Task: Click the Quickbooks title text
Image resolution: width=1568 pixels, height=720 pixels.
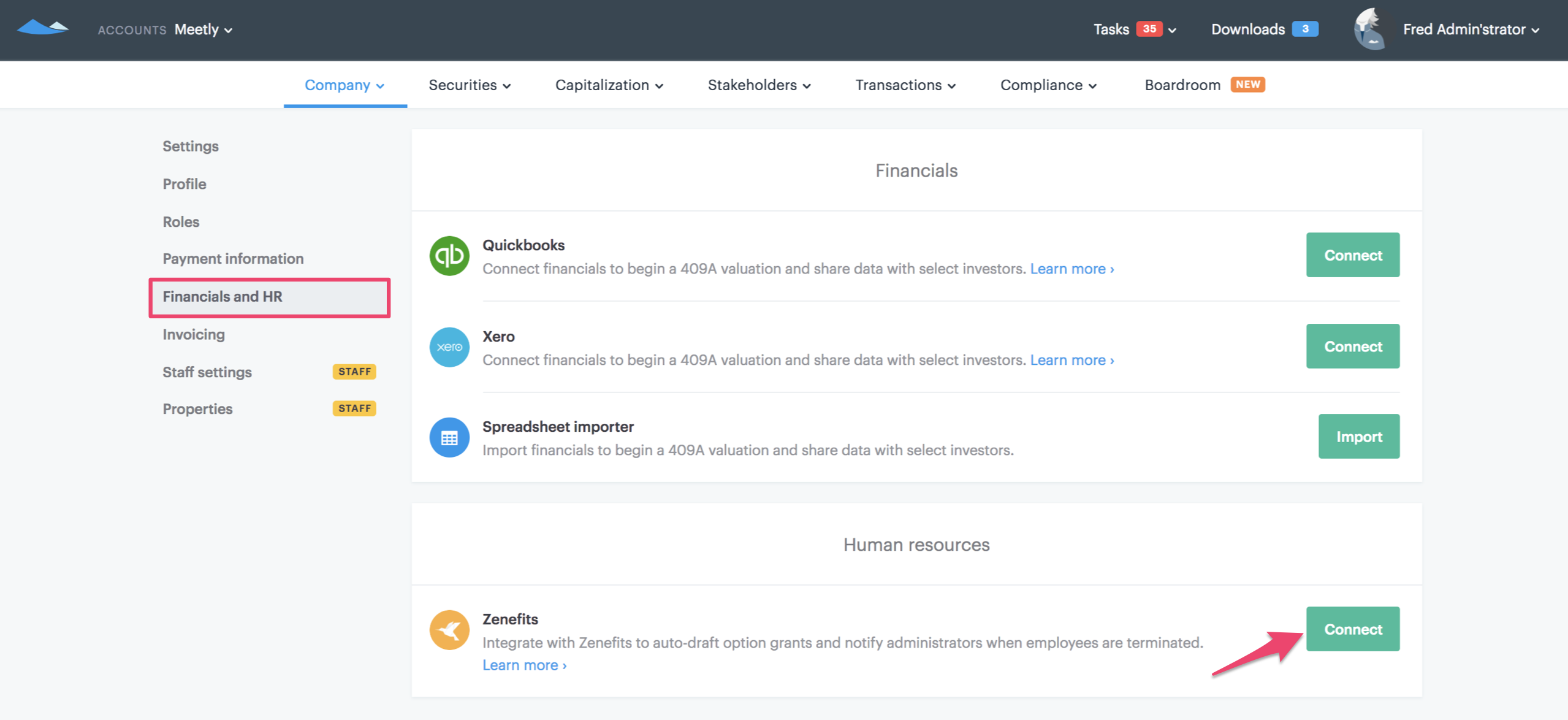Action: tap(523, 245)
